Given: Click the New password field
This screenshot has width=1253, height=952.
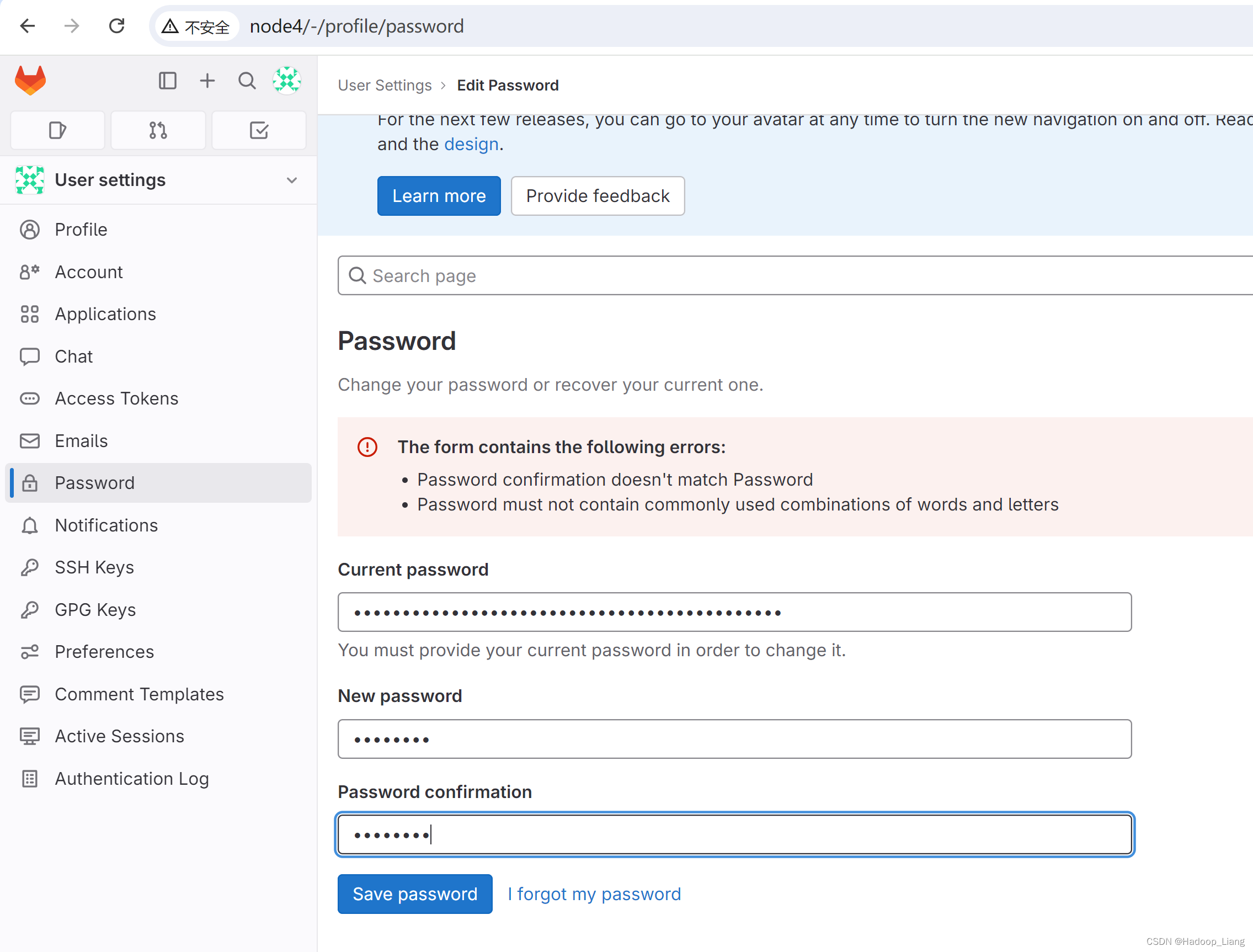Looking at the screenshot, I should 734,739.
